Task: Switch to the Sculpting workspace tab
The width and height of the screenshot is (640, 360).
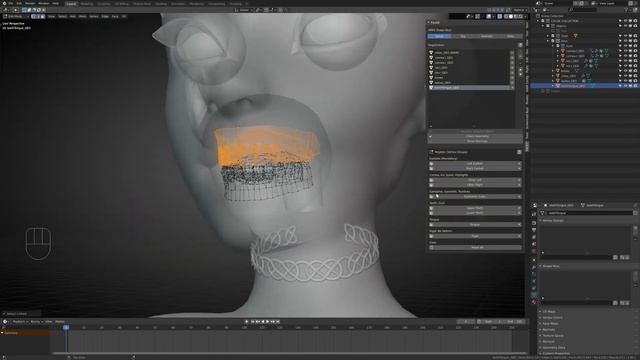Action: [x=104, y=4]
